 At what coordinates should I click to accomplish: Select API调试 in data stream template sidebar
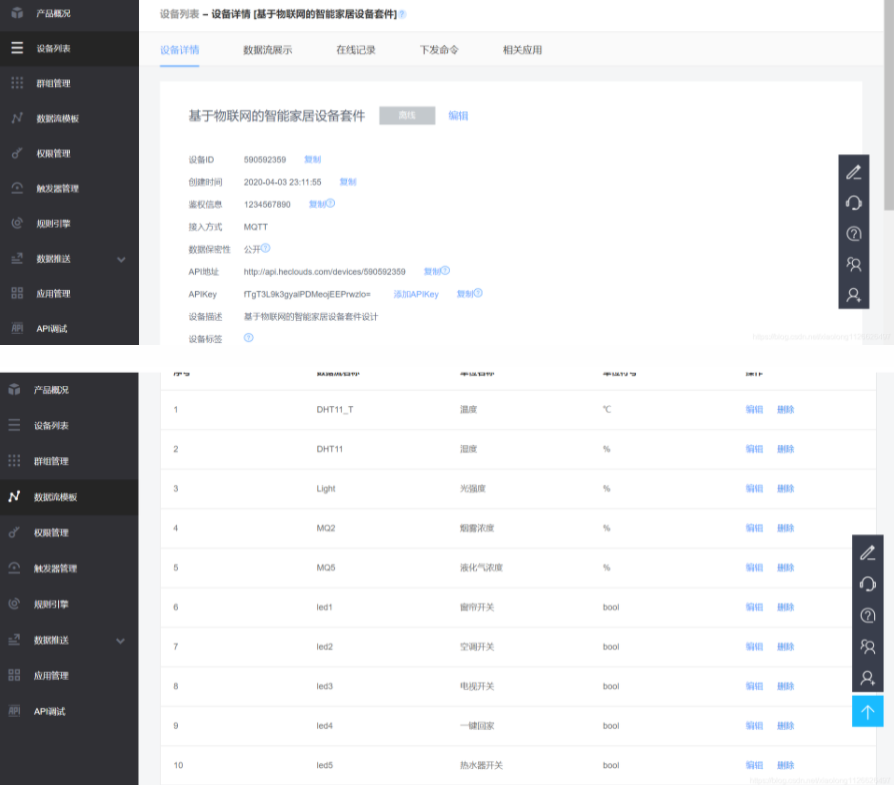click(69, 711)
